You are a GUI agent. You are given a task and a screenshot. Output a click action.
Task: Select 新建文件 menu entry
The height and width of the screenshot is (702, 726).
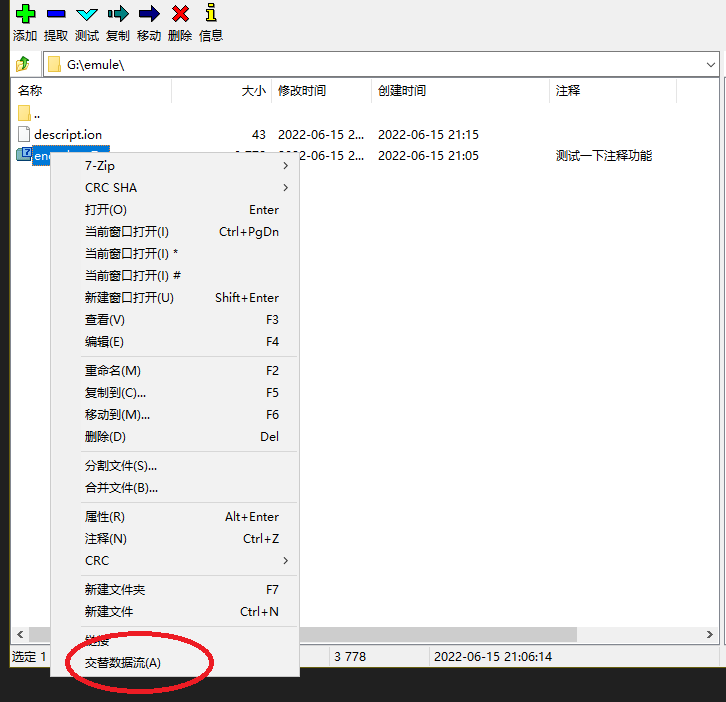[x=175, y=612]
